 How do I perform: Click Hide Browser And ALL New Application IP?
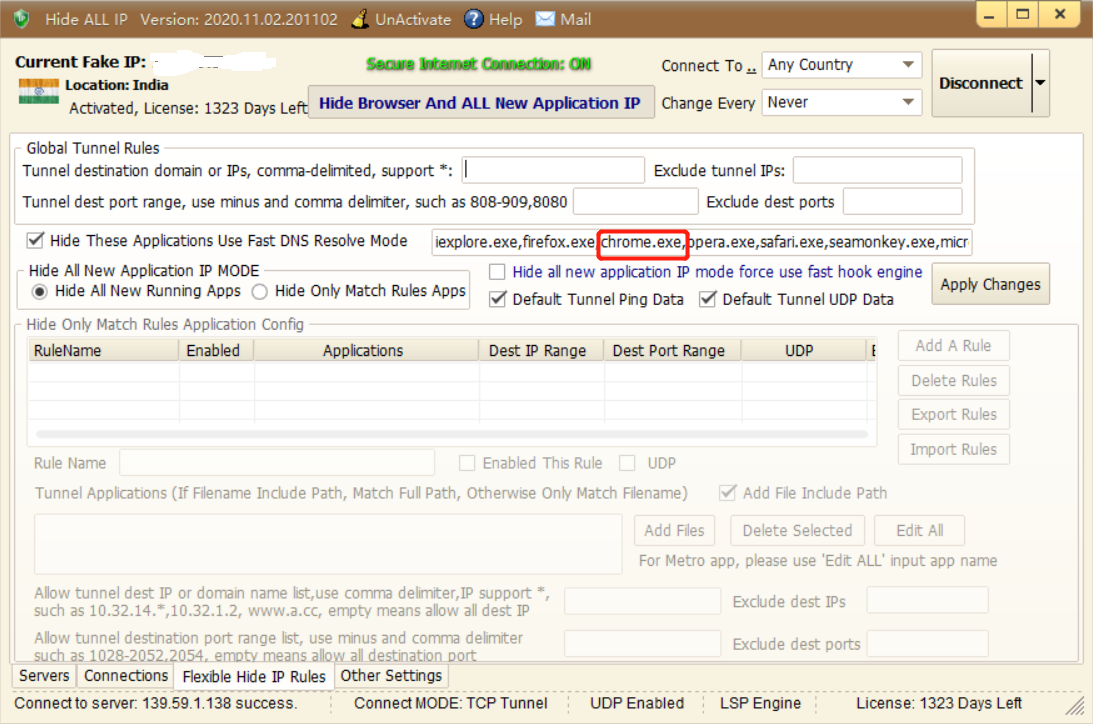[480, 103]
